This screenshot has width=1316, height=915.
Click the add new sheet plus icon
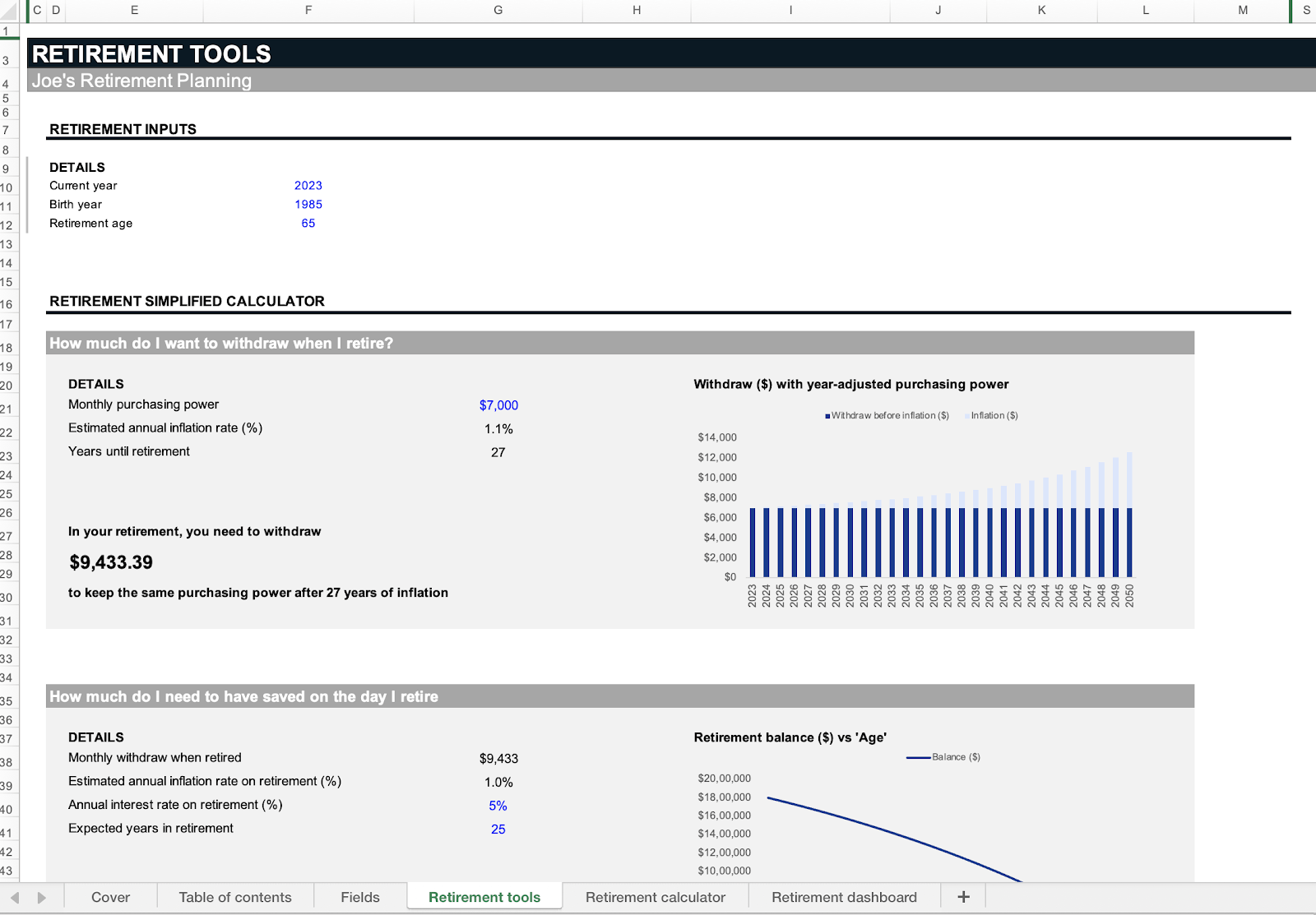pos(963,897)
